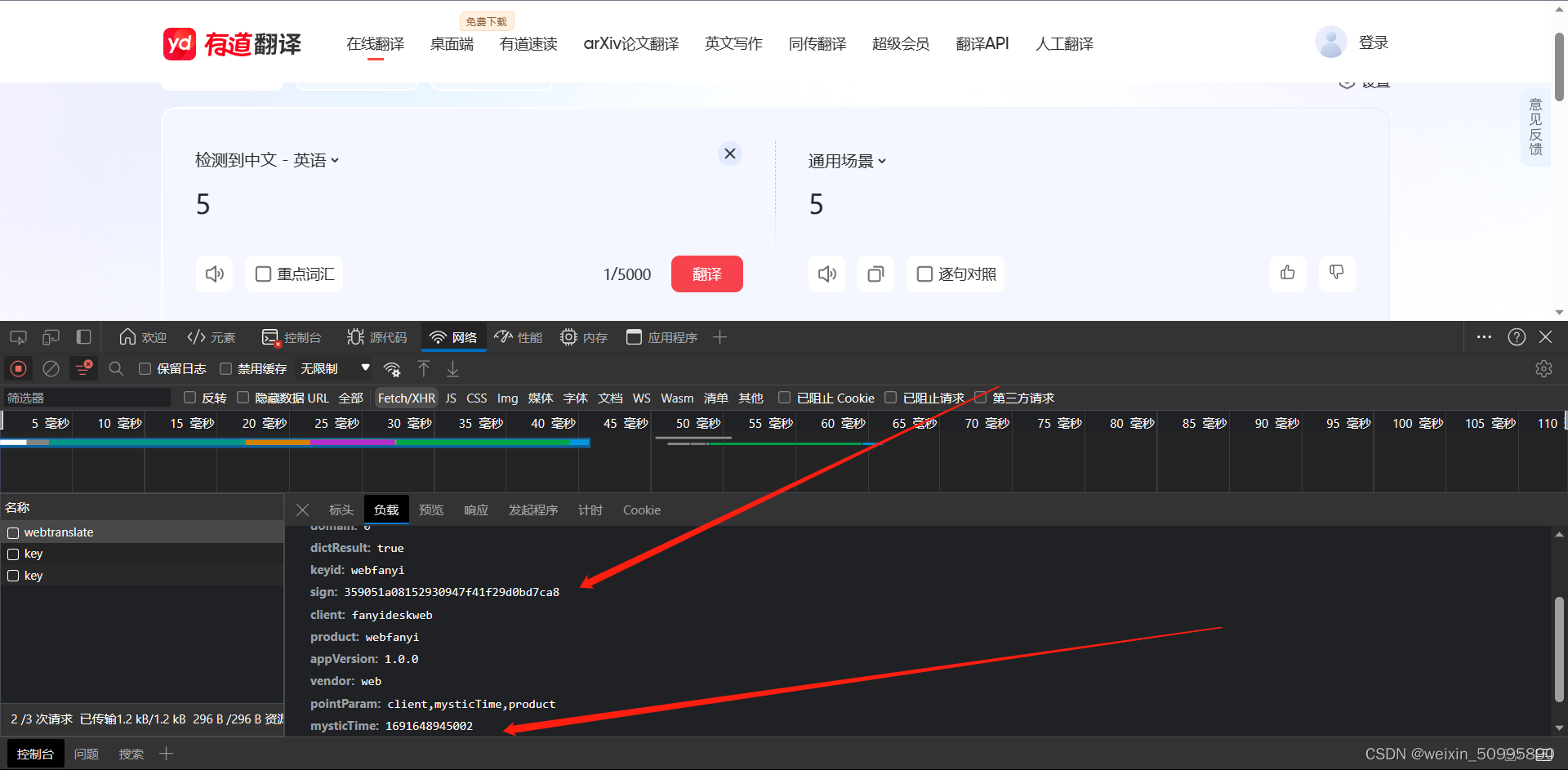Play translated text audio with speaker icon
The image size is (1568, 770).
[827, 274]
